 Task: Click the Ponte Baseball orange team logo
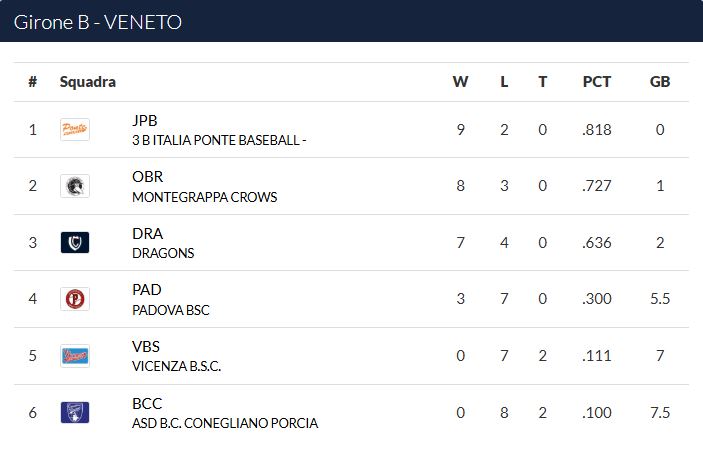tap(75, 130)
